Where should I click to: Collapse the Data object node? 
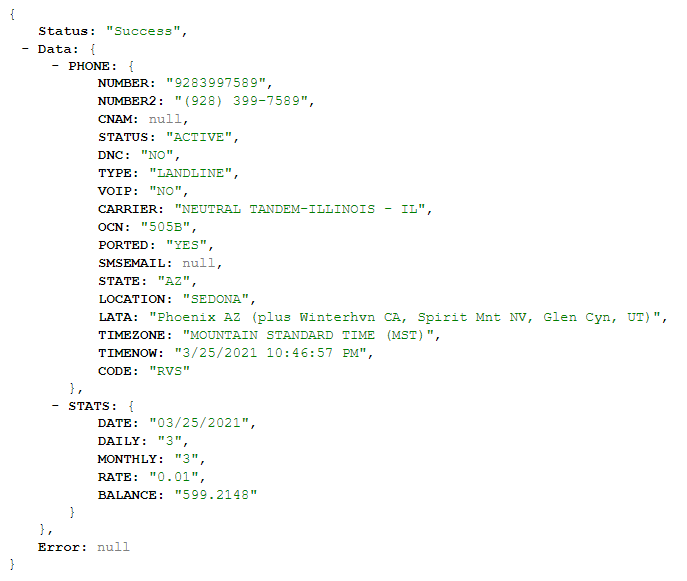[25, 49]
